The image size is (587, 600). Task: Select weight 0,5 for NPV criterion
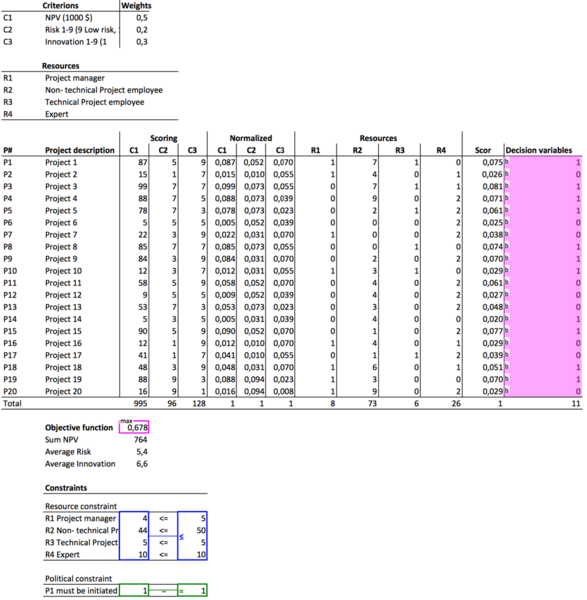(x=142, y=18)
